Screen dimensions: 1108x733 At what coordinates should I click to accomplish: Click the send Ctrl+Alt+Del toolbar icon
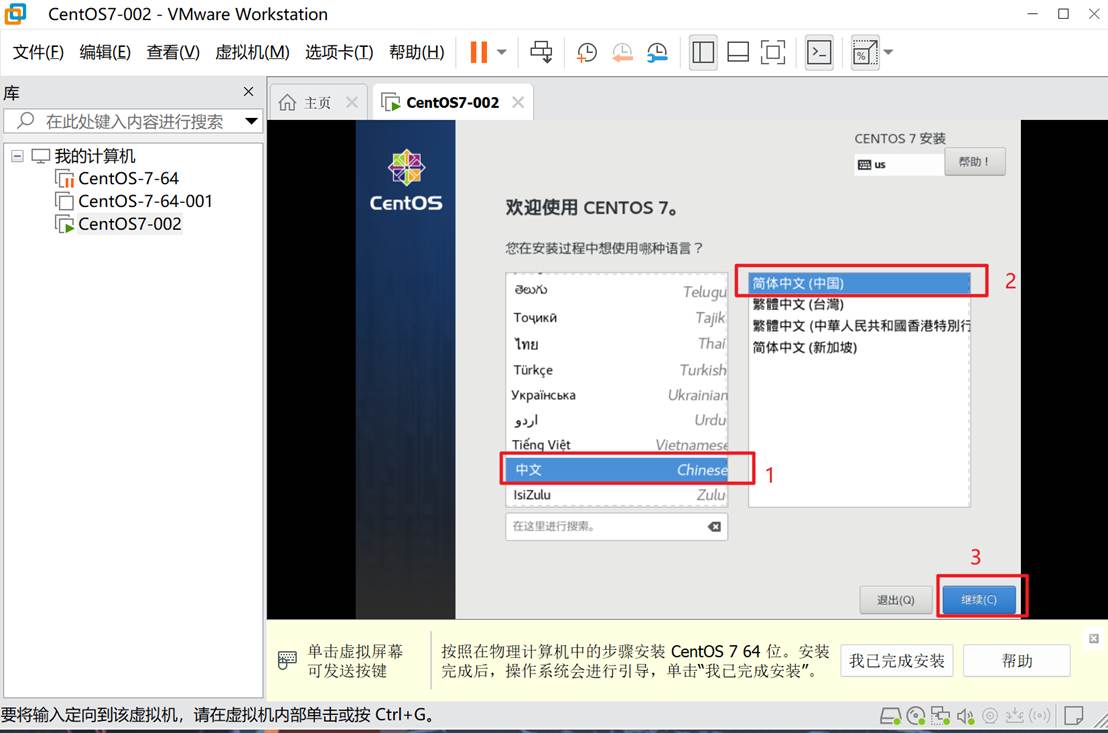(x=541, y=52)
